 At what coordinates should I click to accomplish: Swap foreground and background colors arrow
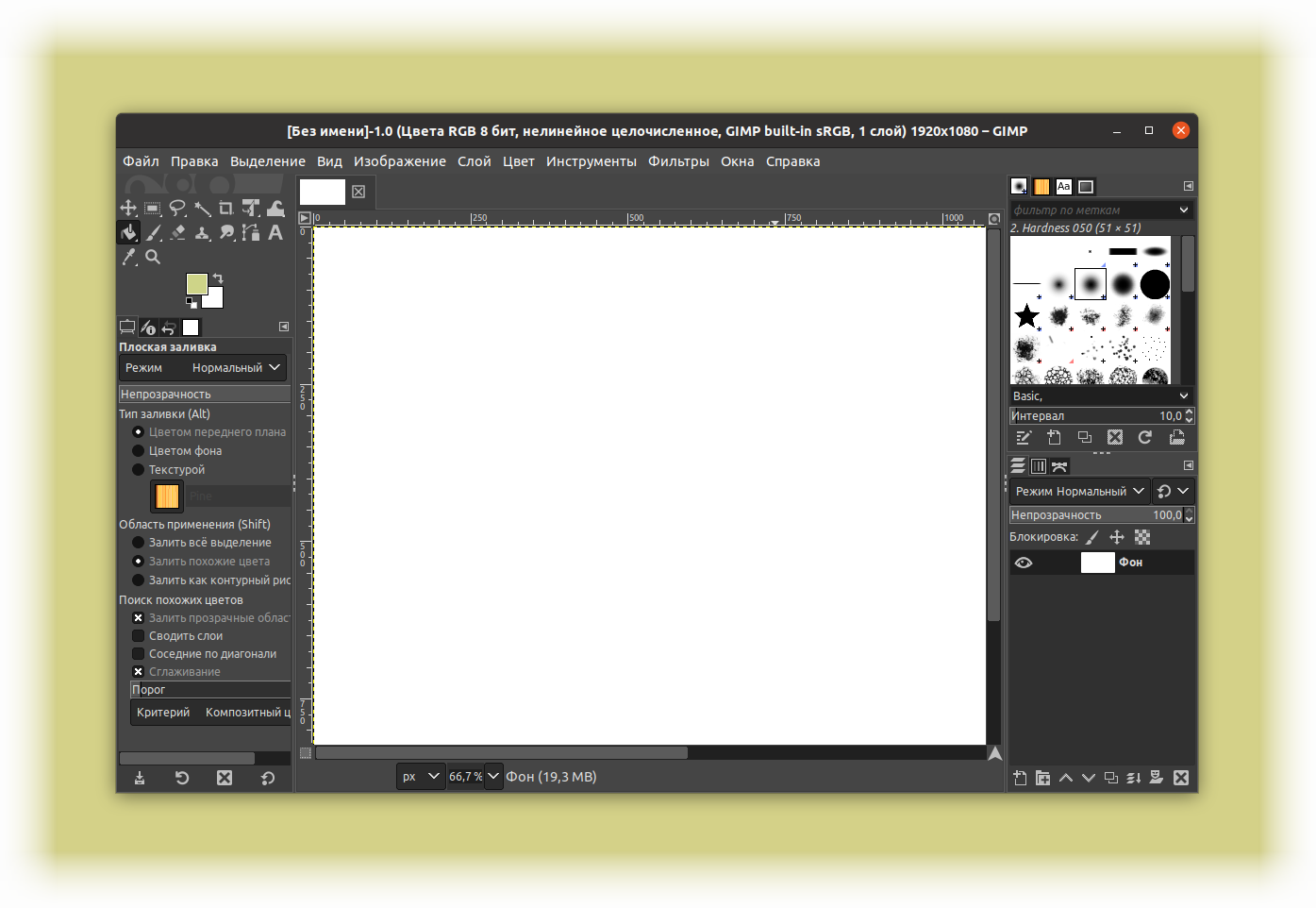[x=218, y=278]
